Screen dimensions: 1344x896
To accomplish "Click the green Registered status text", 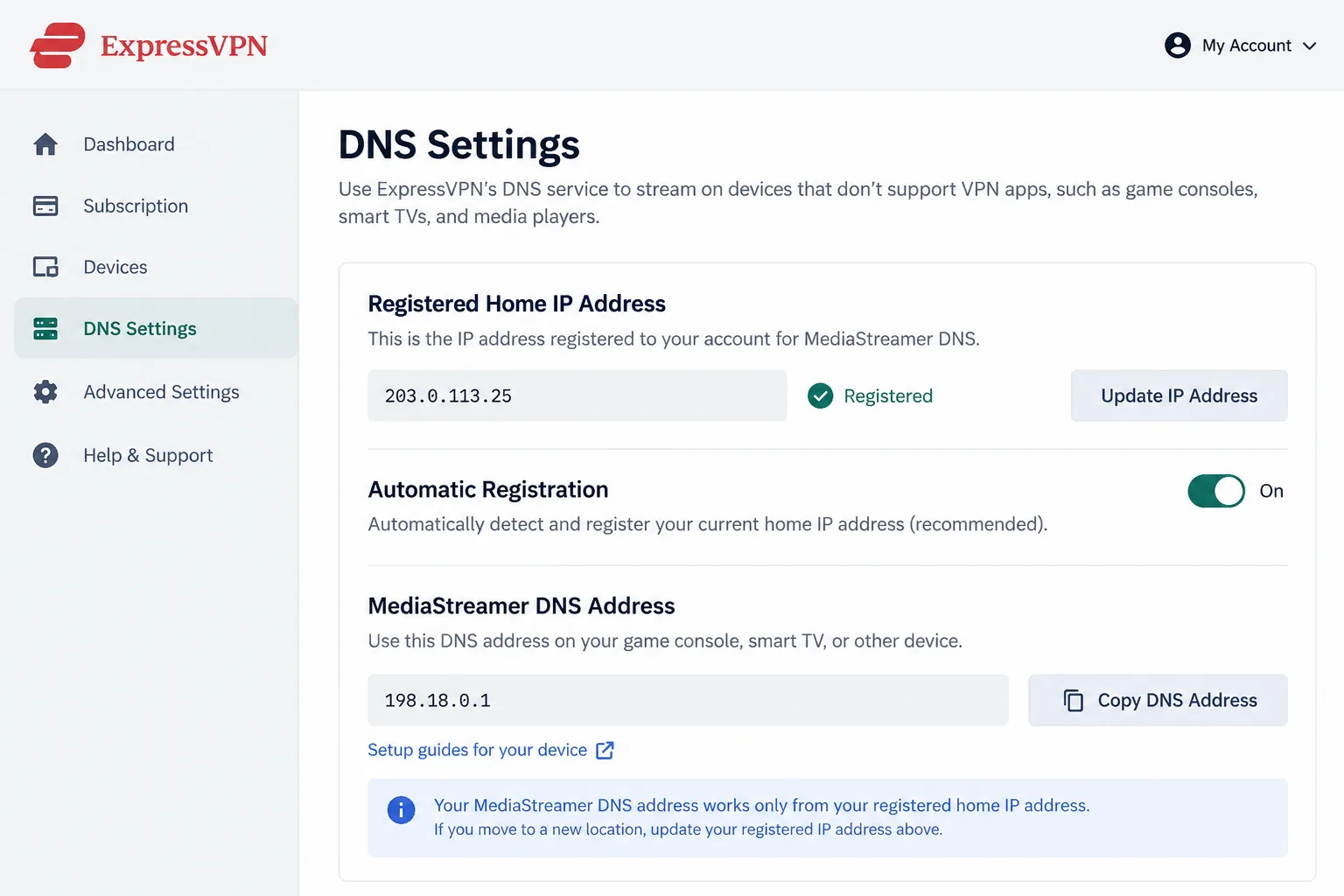I will 888,396.
